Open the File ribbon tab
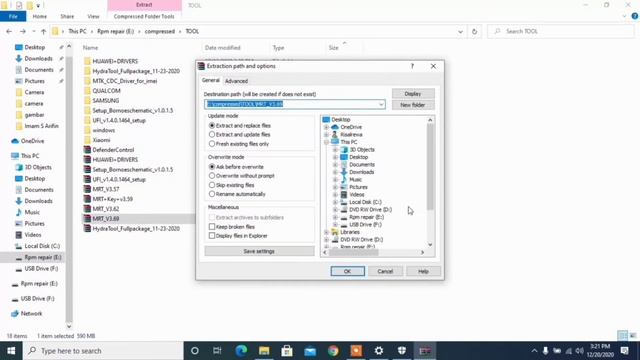The image size is (640, 360). click(x=13, y=16)
